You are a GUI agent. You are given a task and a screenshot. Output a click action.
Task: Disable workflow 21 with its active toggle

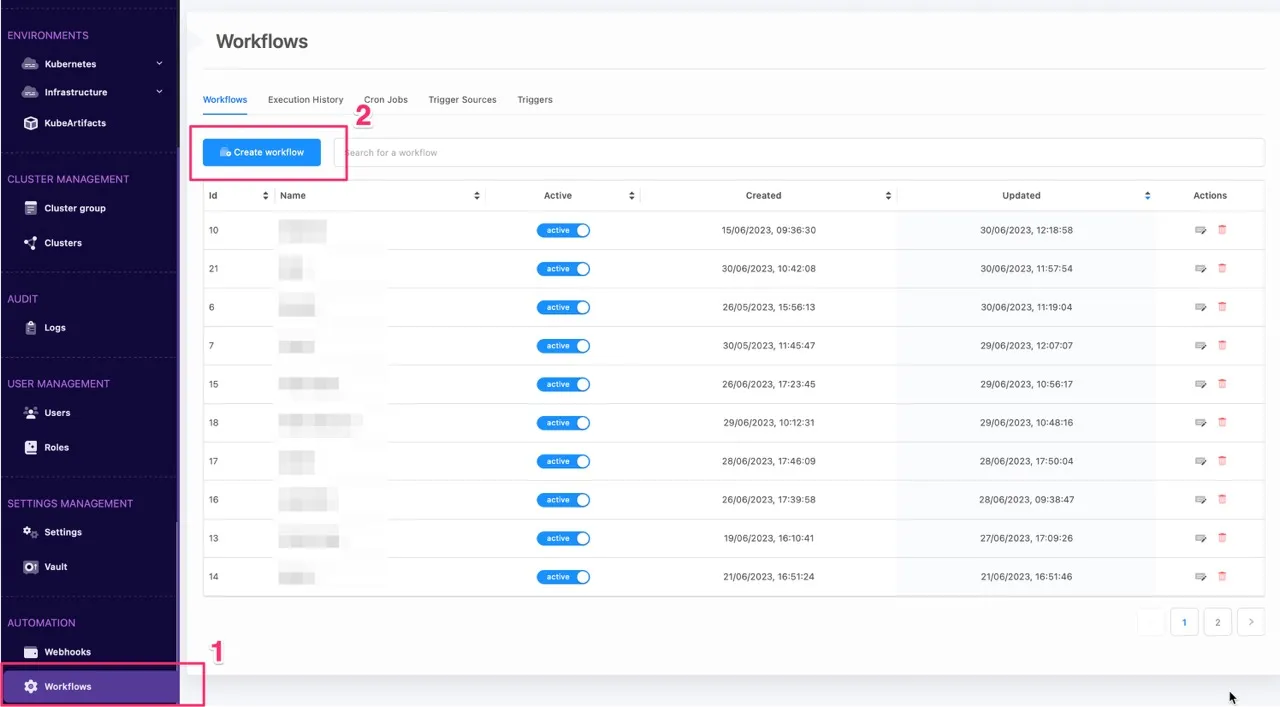[563, 269]
